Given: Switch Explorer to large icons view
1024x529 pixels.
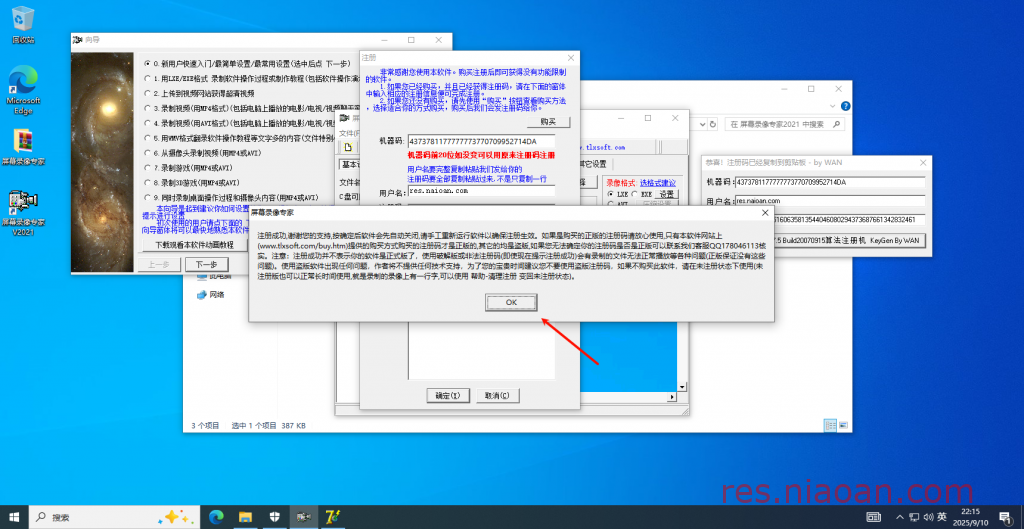Looking at the screenshot, I should (842, 425).
